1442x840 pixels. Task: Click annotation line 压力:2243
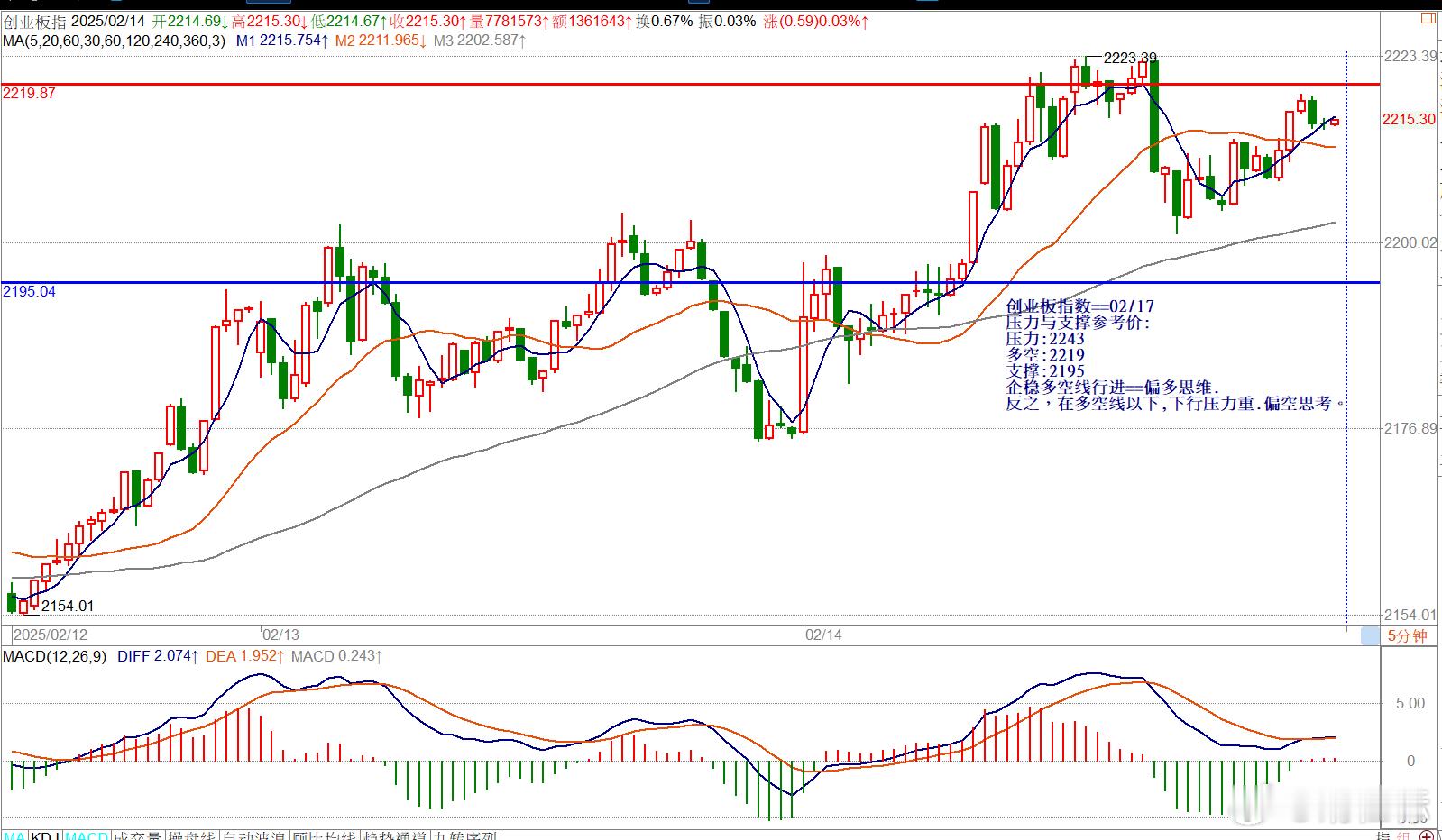[x=1046, y=339]
